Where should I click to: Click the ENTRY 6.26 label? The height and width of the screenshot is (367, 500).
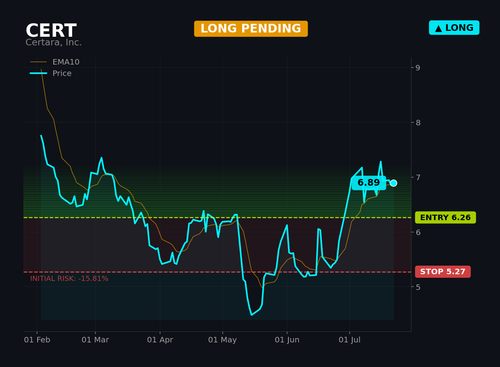[445, 217]
